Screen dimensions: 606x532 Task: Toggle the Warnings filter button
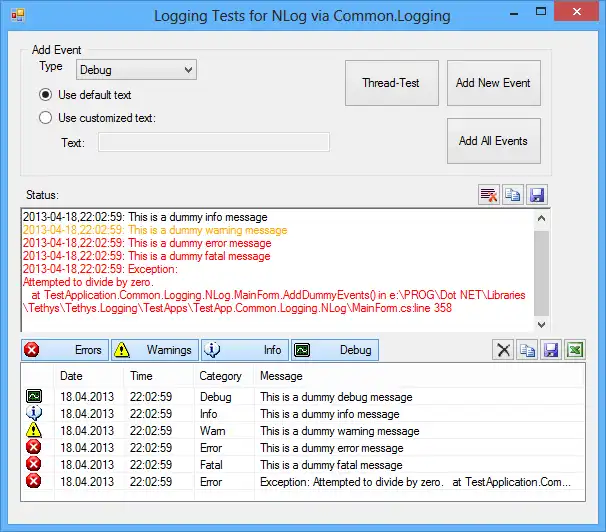[x=155, y=350]
